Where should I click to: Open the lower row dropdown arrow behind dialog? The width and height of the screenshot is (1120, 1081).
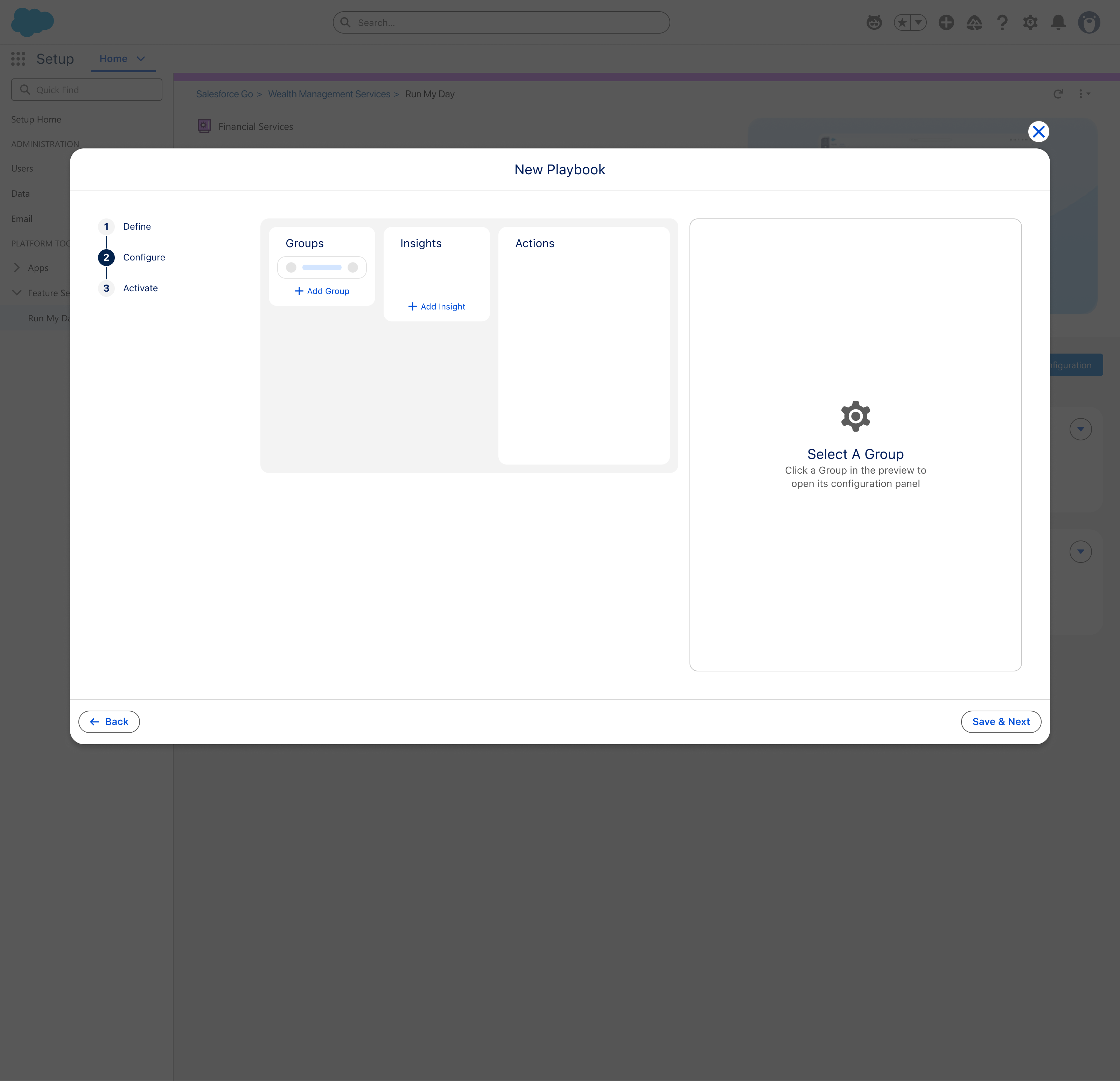[x=1080, y=551]
